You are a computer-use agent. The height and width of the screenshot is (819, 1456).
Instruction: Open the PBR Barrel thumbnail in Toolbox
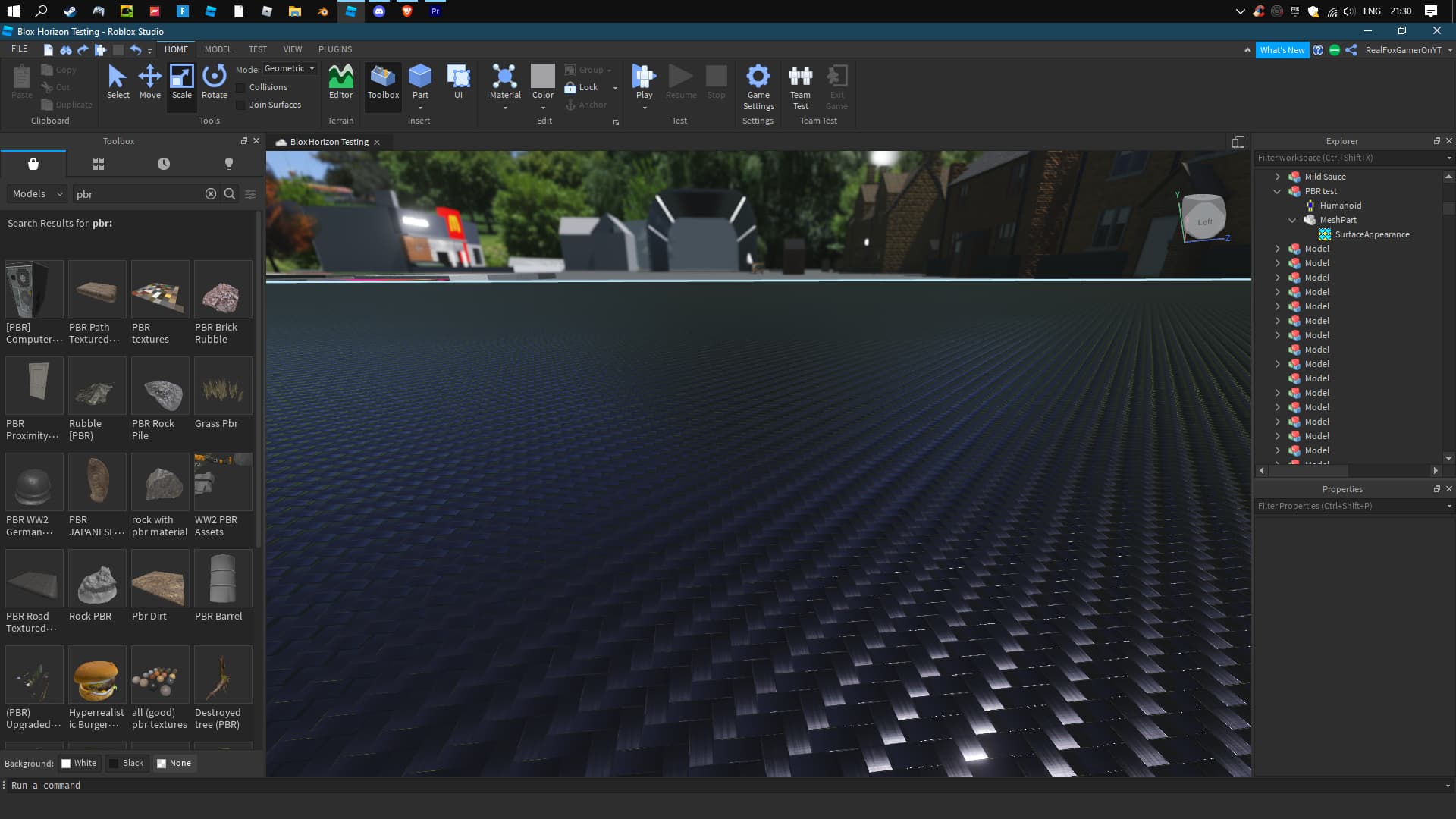click(x=222, y=579)
